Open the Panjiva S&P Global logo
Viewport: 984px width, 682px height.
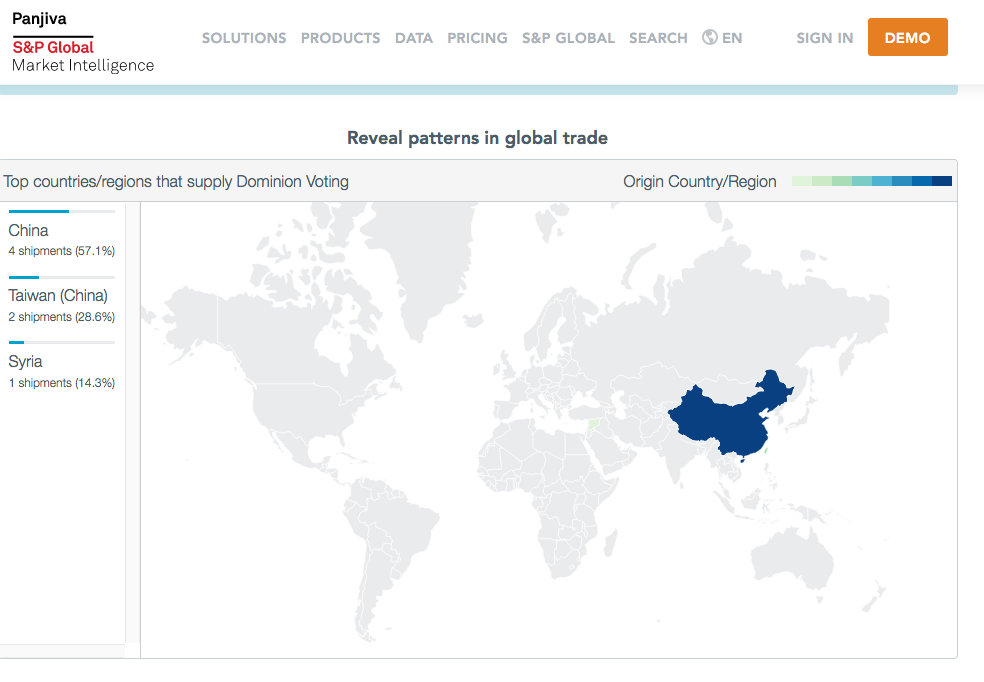pyautogui.click(x=83, y=42)
